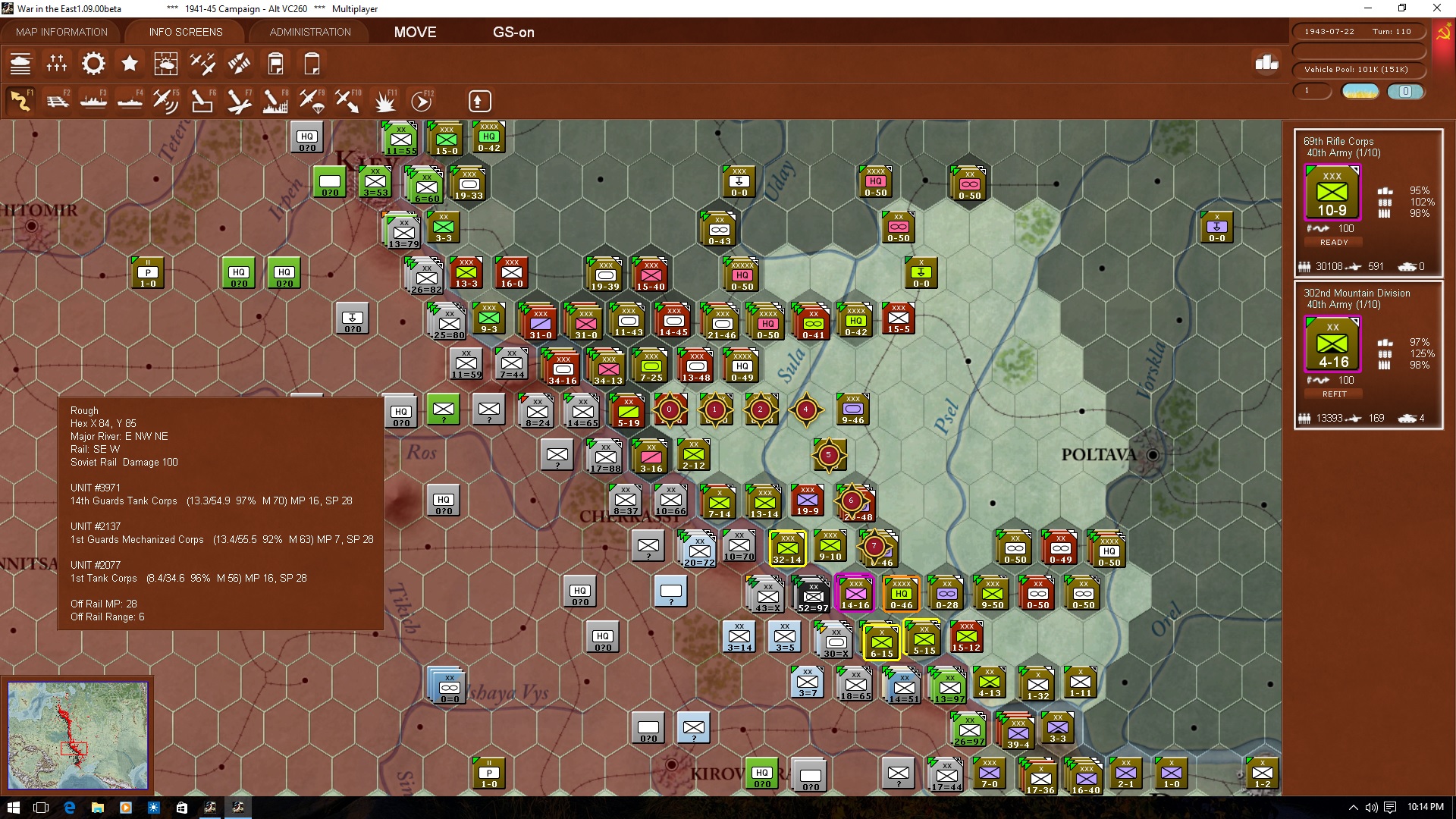Viewport: 1456px width, 819px height.
Task: Click the flagged clipboard icon
Action: pos(275,64)
